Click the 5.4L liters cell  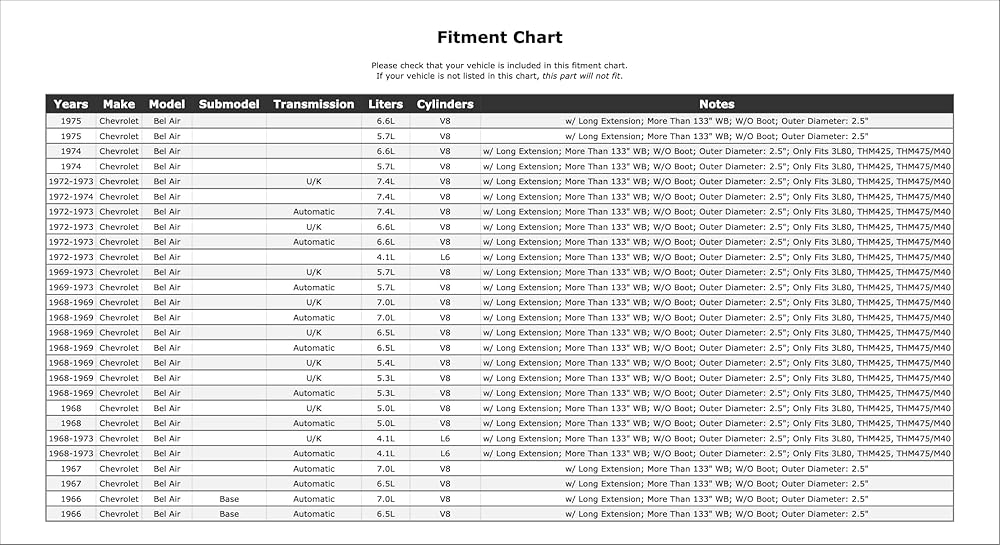[x=385, y=363]
